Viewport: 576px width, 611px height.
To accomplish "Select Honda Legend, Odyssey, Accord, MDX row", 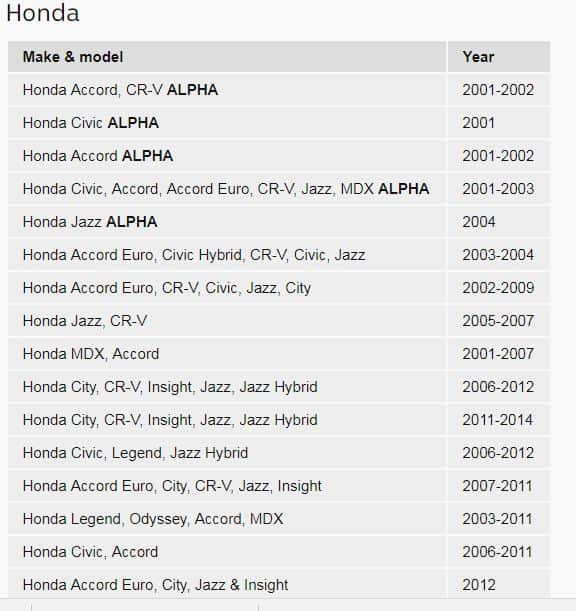I will coord(279,519).
